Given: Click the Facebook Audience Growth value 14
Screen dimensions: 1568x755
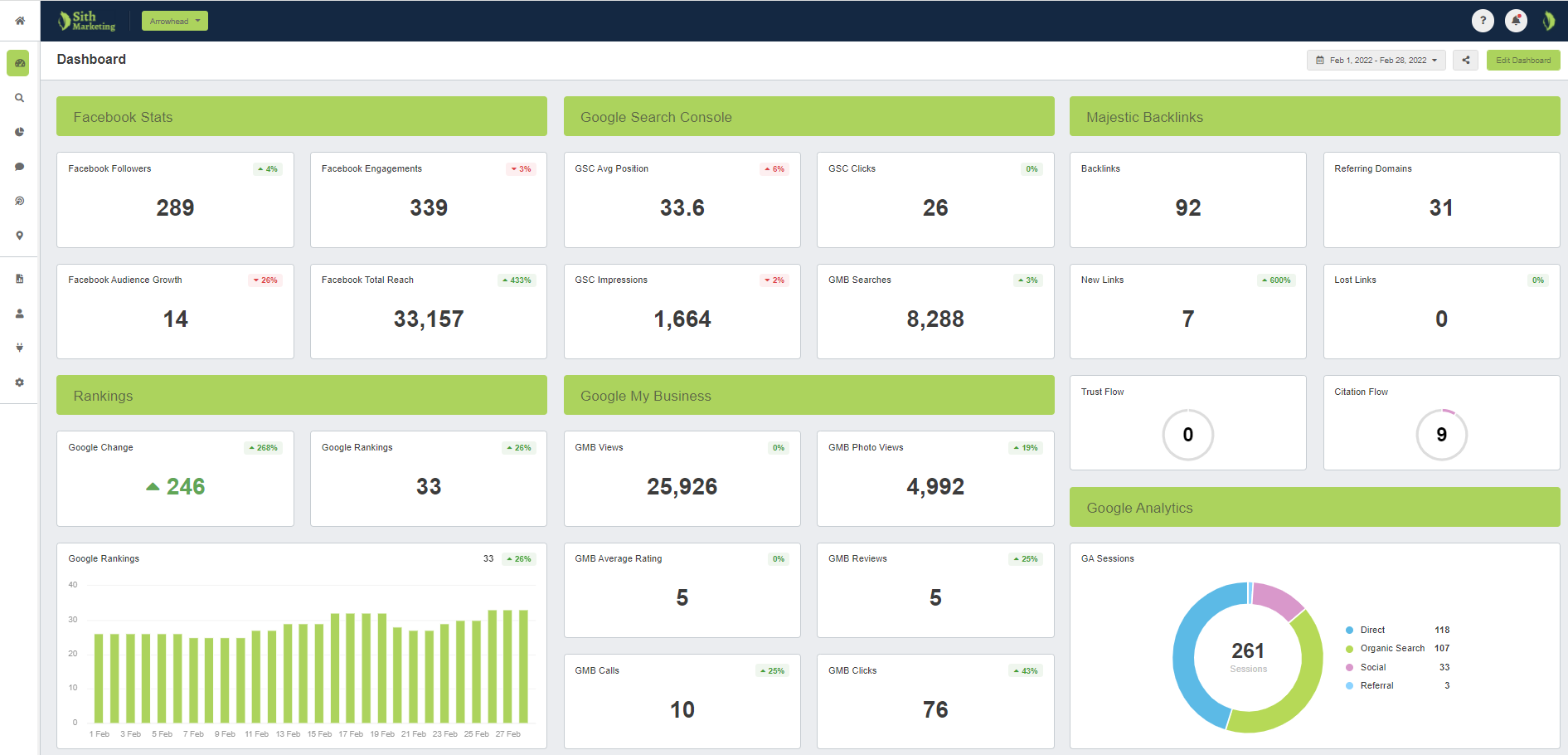Looking at the screenshot, I should [x=175, y=319].
